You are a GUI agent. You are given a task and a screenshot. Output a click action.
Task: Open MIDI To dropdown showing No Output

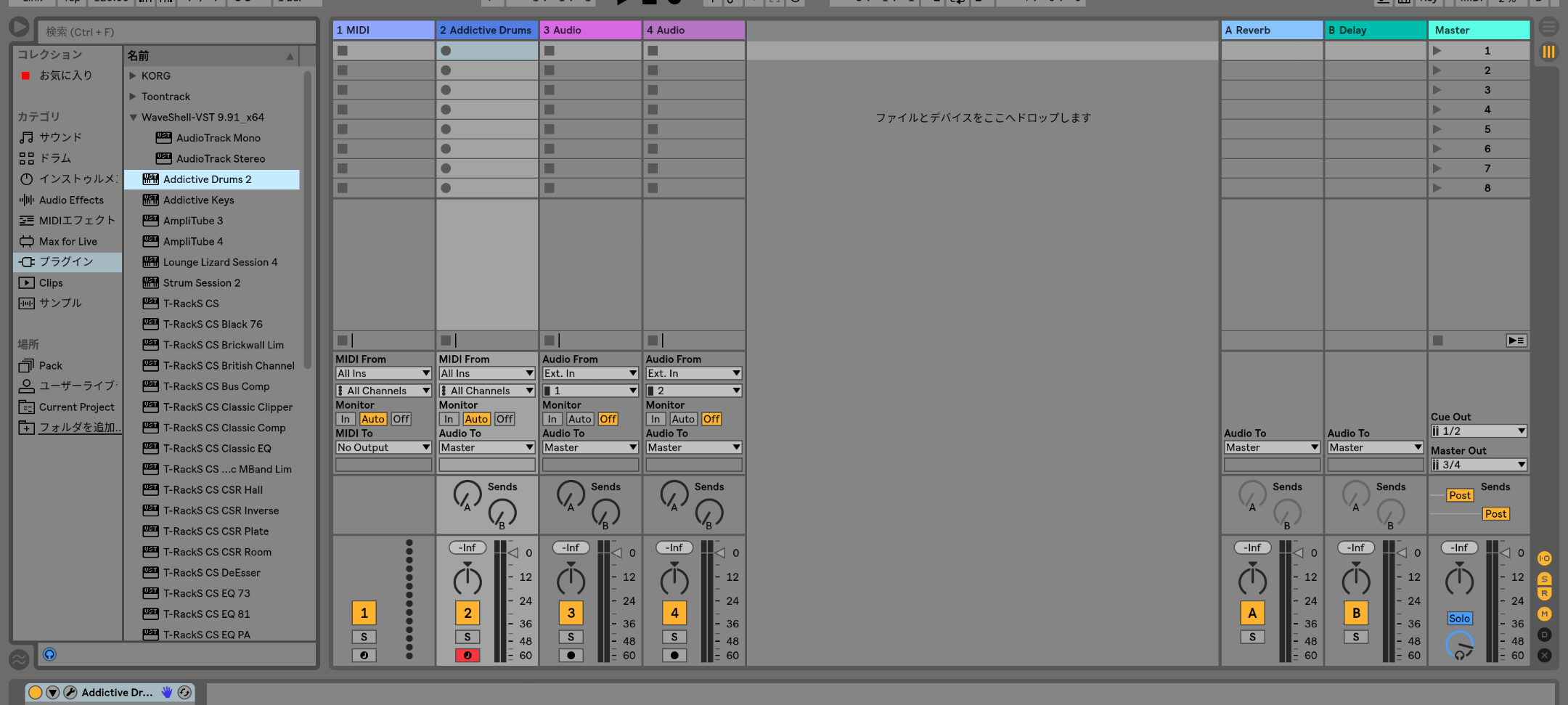point(383,447)
